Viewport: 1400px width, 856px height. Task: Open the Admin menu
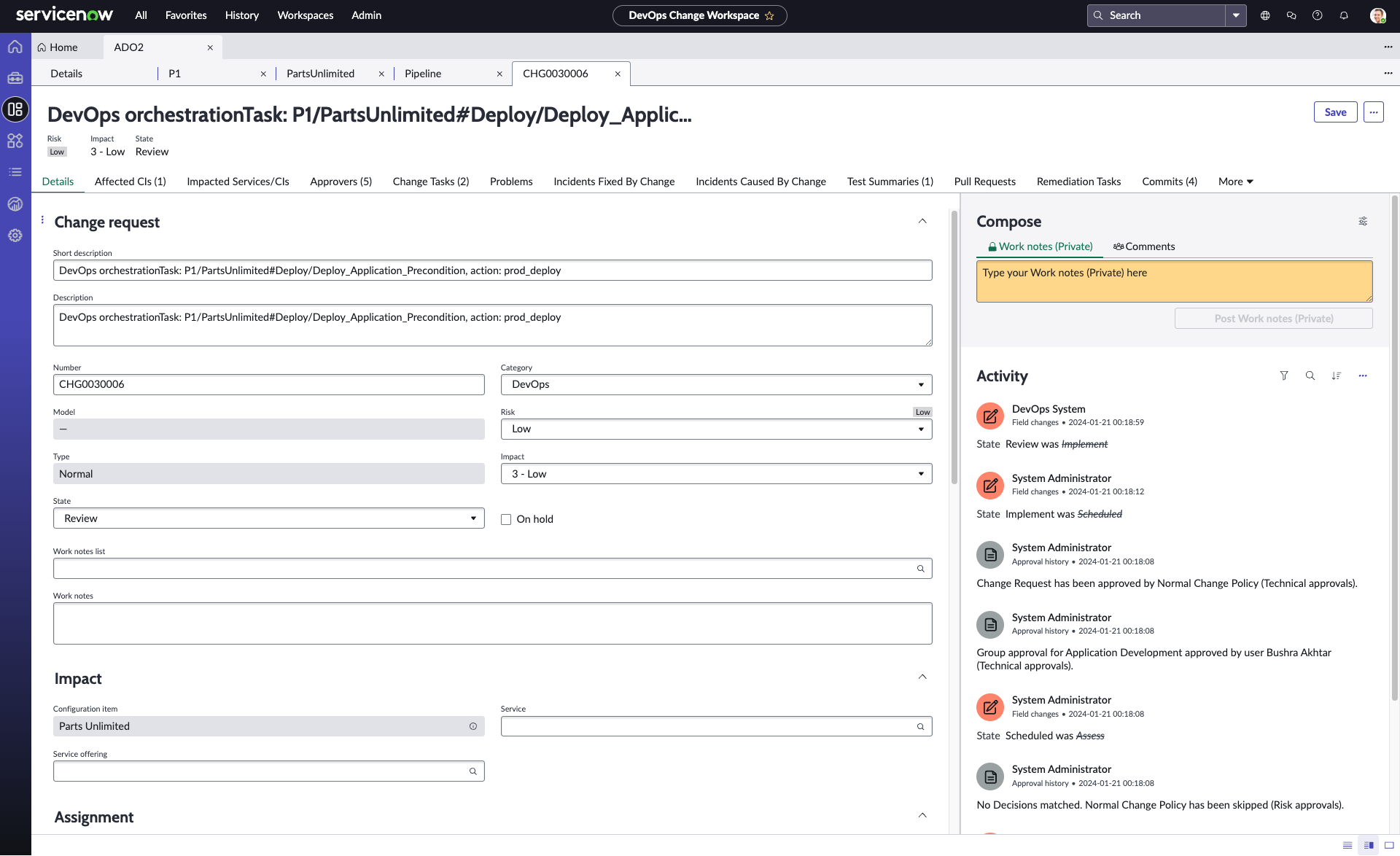367,15
